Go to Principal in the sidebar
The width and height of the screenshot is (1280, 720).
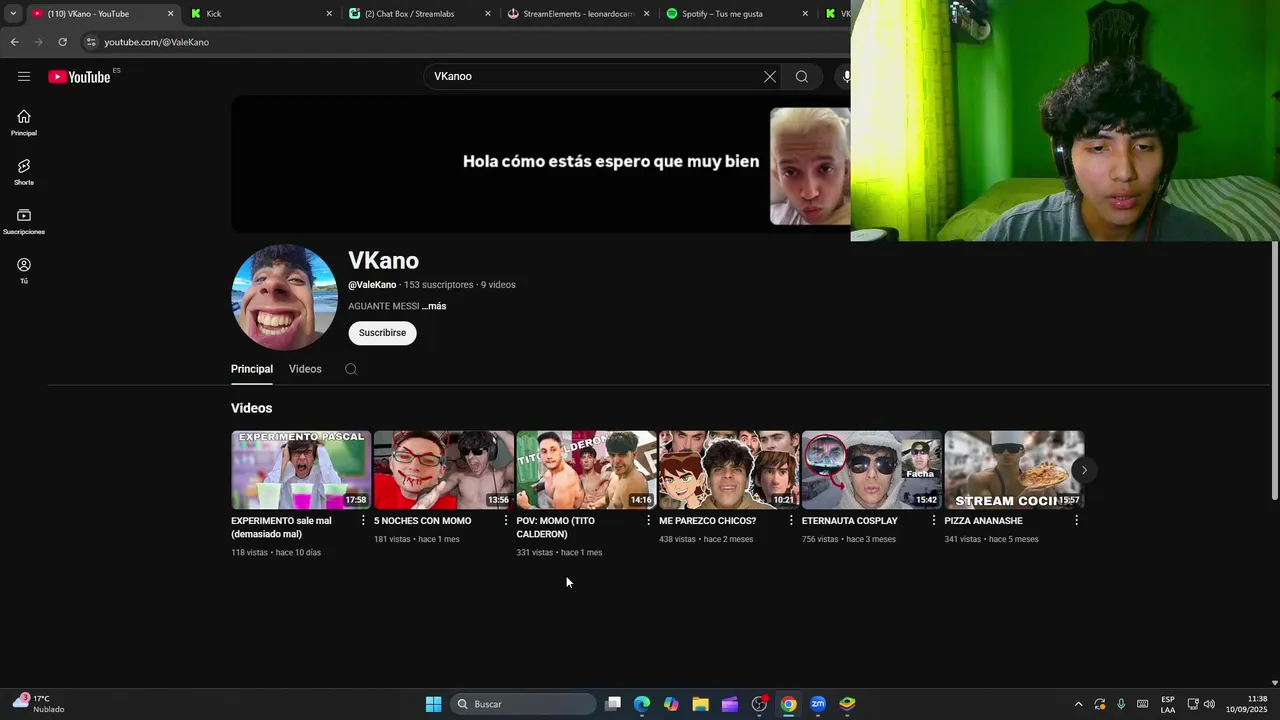(24, 123)
